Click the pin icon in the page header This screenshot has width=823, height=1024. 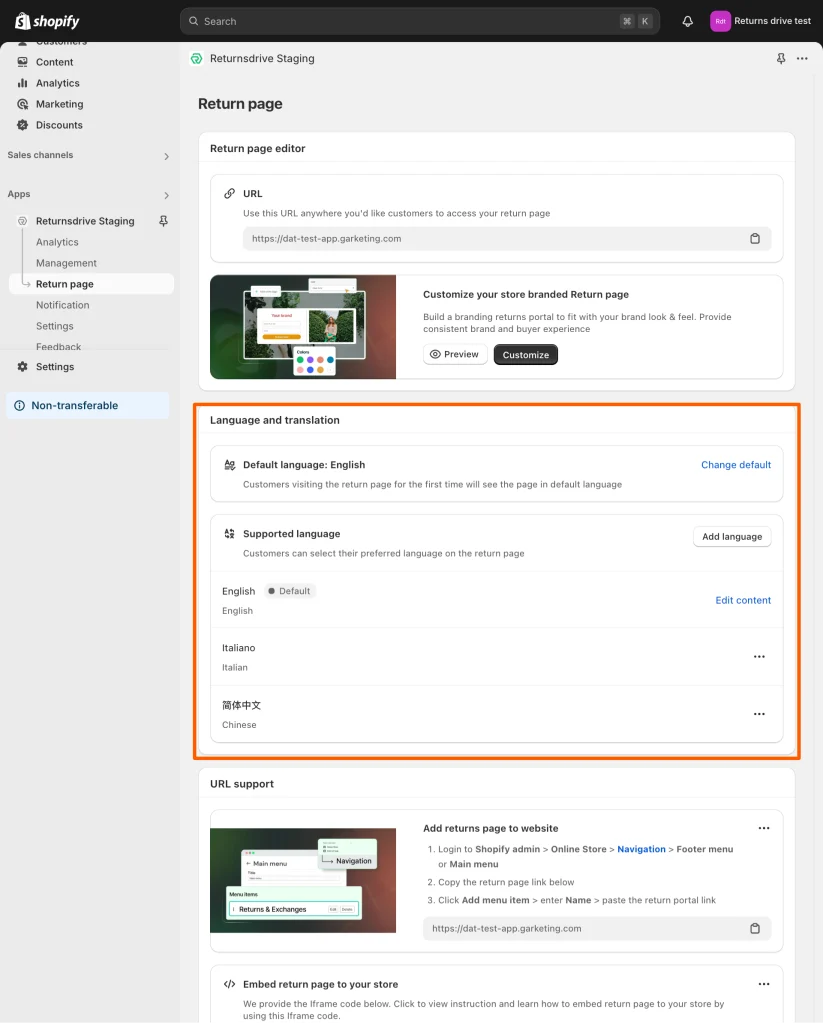coord(779,59)
